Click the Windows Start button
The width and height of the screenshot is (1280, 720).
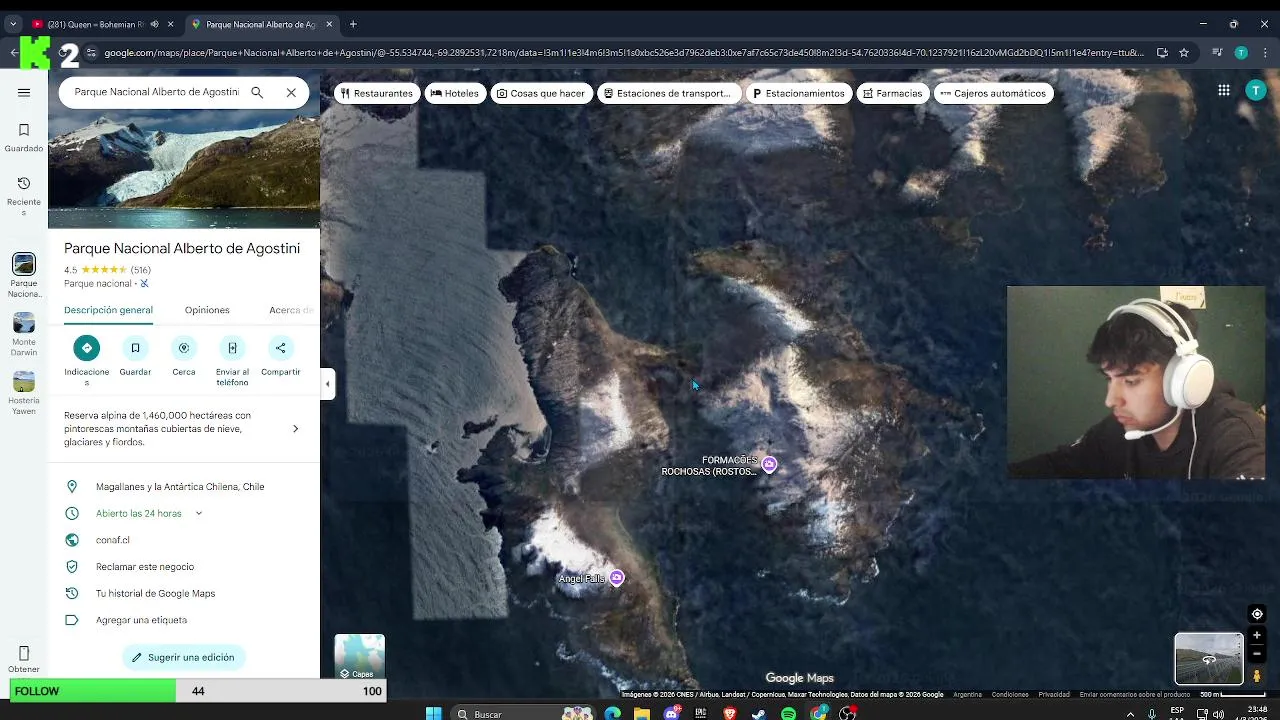[433, 713]
